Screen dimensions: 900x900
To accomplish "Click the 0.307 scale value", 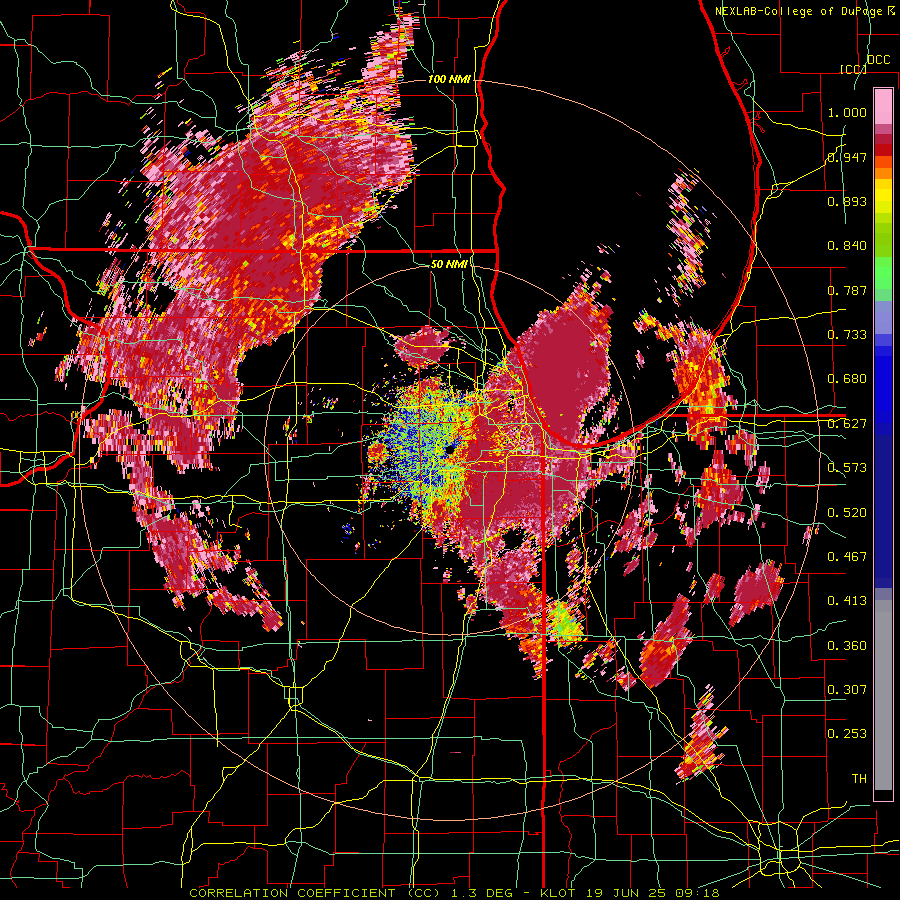I will (847, 689).
